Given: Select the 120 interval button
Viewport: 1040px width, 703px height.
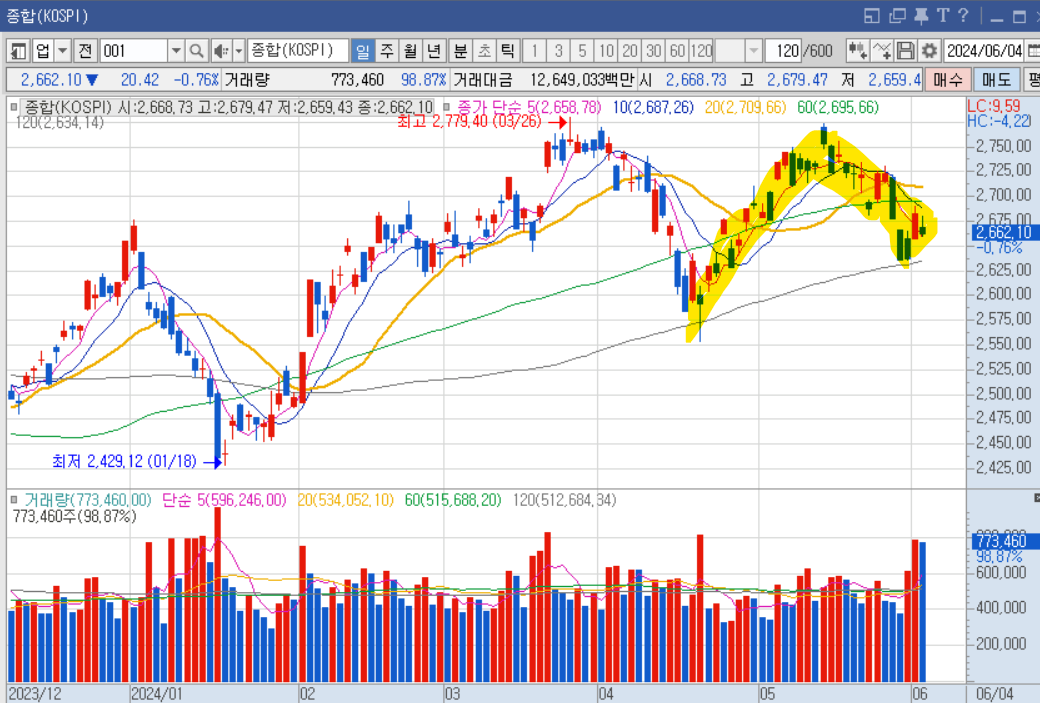Looking at the screenshot, I should 701,50.
